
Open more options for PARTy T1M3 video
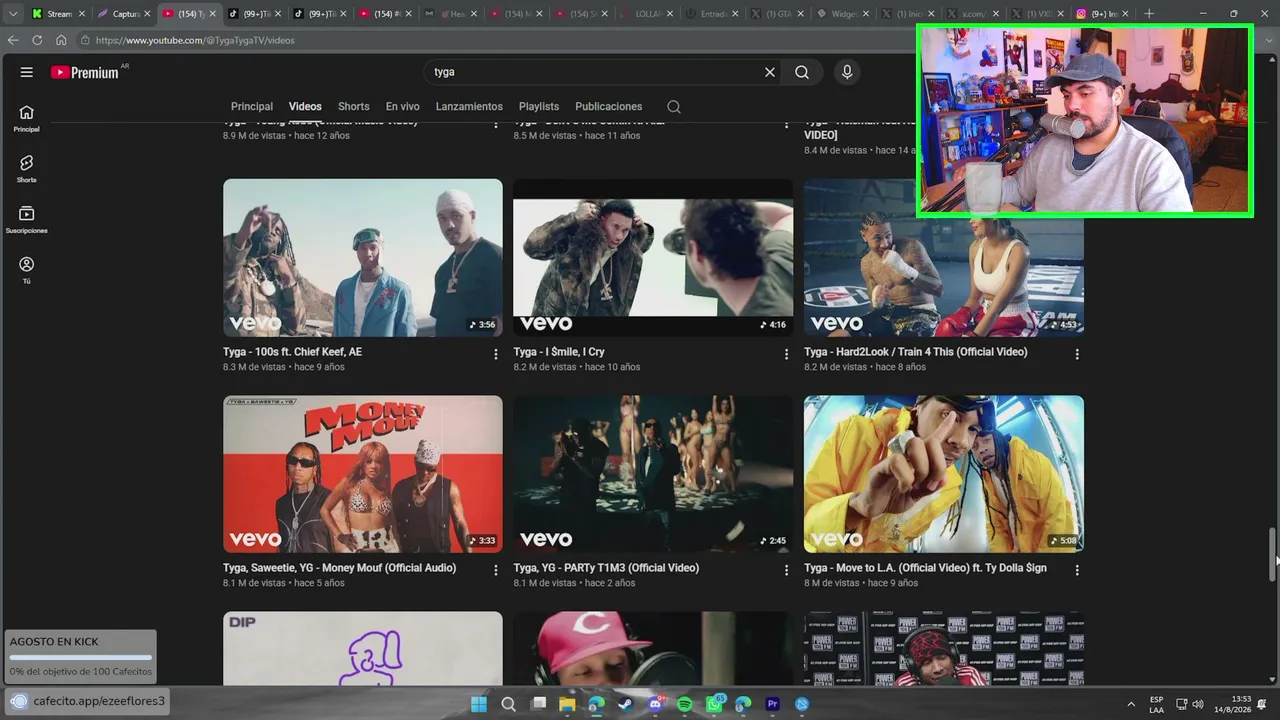point(786,570)
